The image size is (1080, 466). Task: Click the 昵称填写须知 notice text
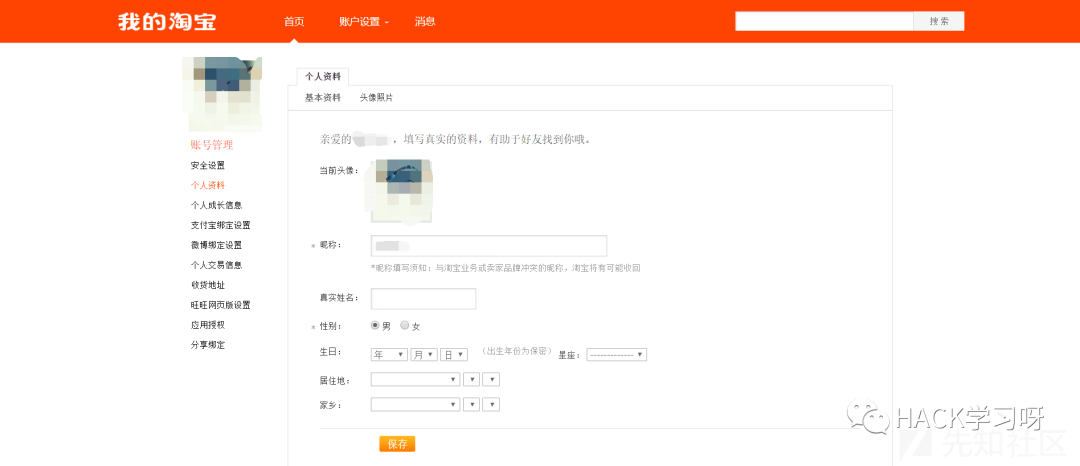[x=506, y=268]
